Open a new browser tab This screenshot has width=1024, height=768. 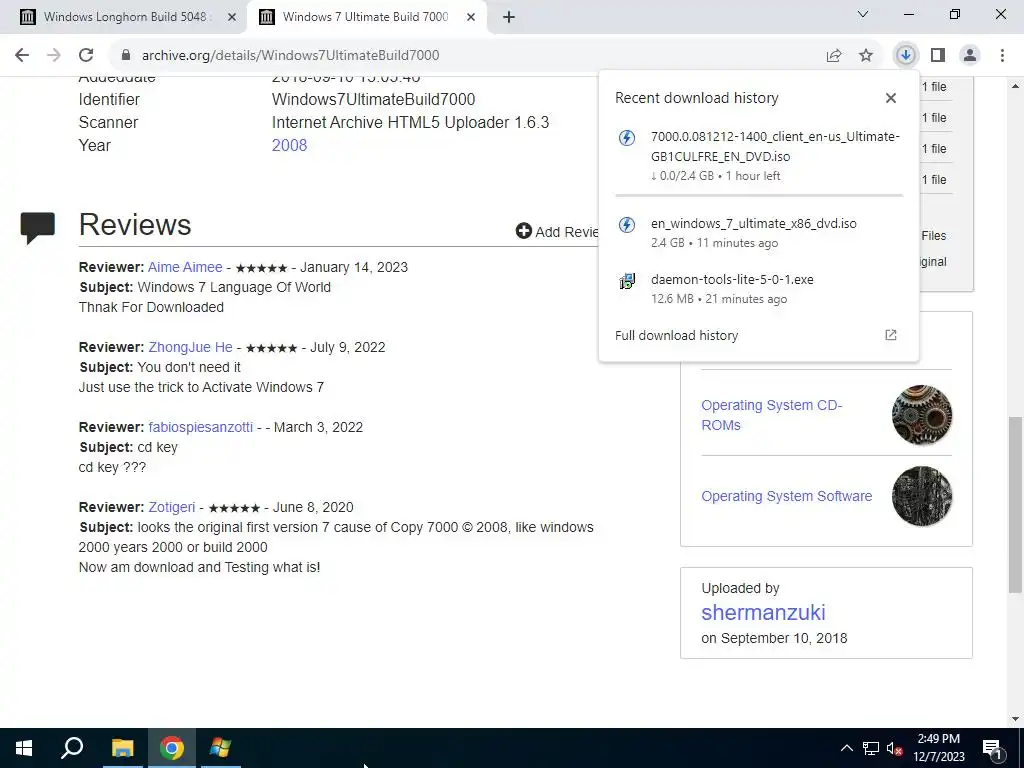click(x=509, y=18)
